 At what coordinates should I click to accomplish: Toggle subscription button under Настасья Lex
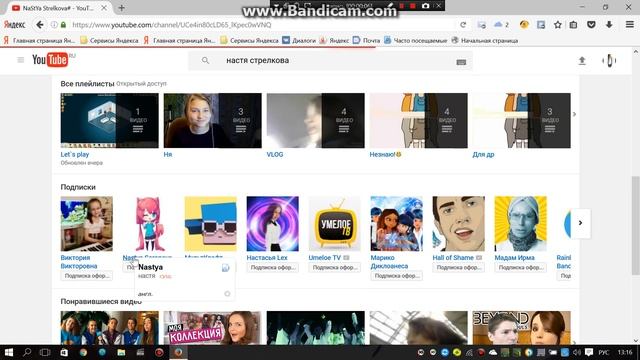[x=273, y=267]
